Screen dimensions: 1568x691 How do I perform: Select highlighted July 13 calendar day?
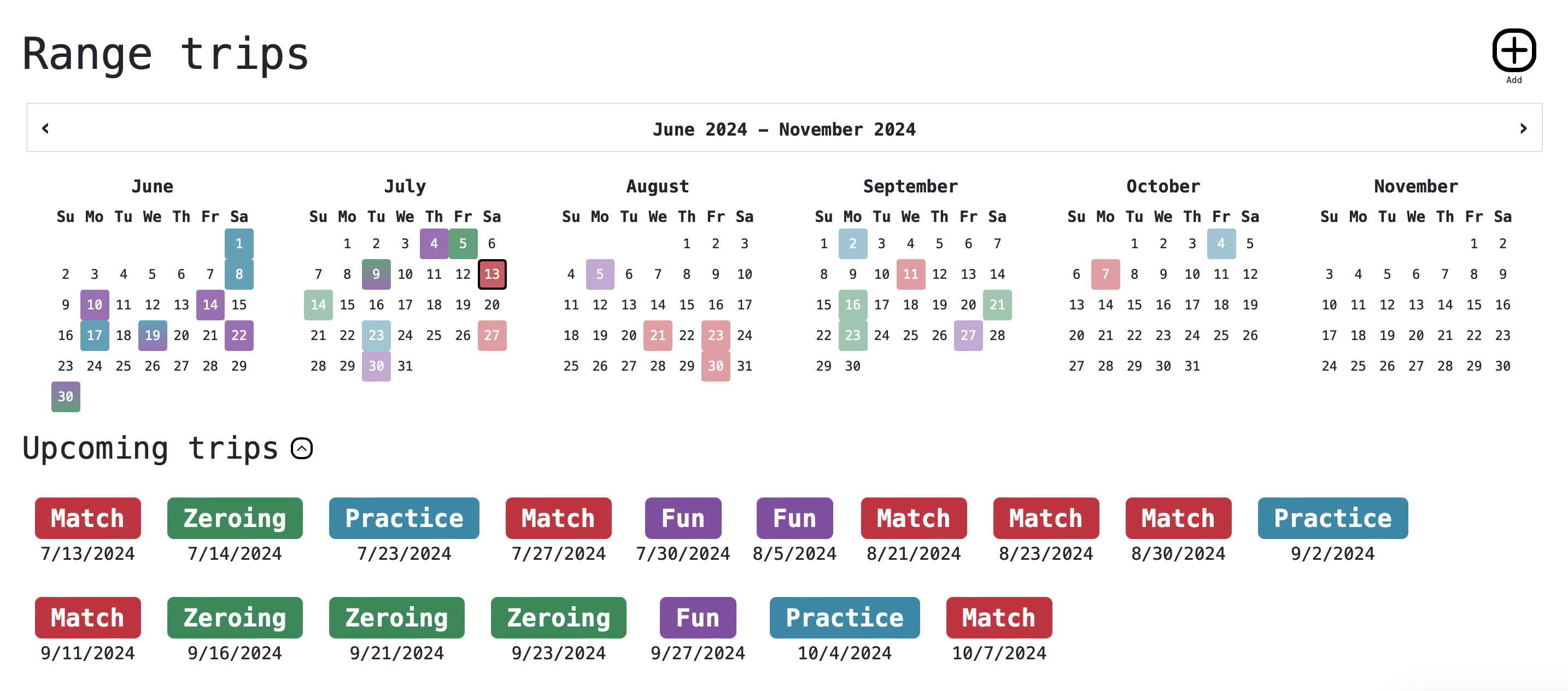coord(492,274)
